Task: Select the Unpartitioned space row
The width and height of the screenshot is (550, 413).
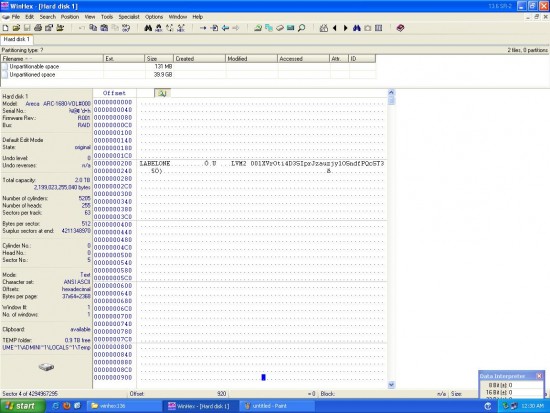Action: (x=188, y=74)
